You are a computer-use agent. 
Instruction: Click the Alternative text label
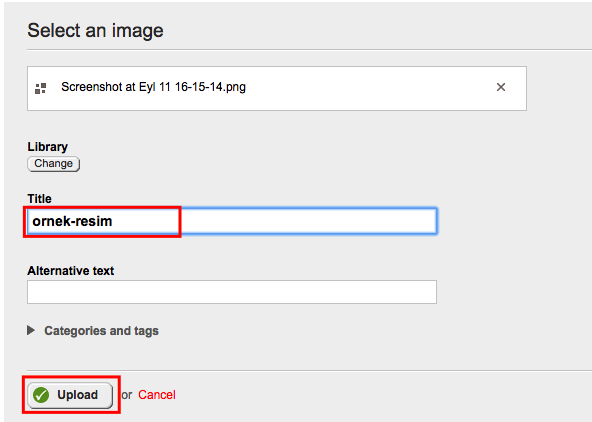(x=71, y=271)
